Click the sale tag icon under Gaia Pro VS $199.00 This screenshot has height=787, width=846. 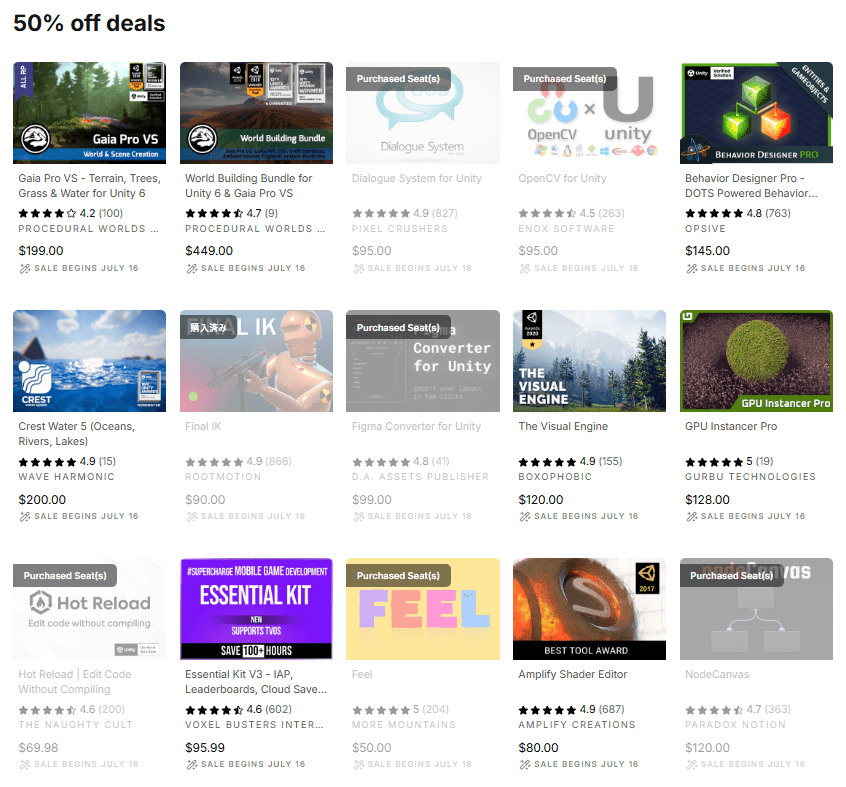[x=25, y=269]
